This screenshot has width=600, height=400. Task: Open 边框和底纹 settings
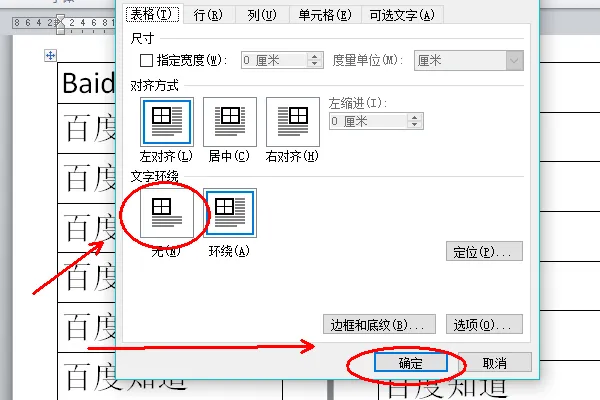tap(379, 324)
